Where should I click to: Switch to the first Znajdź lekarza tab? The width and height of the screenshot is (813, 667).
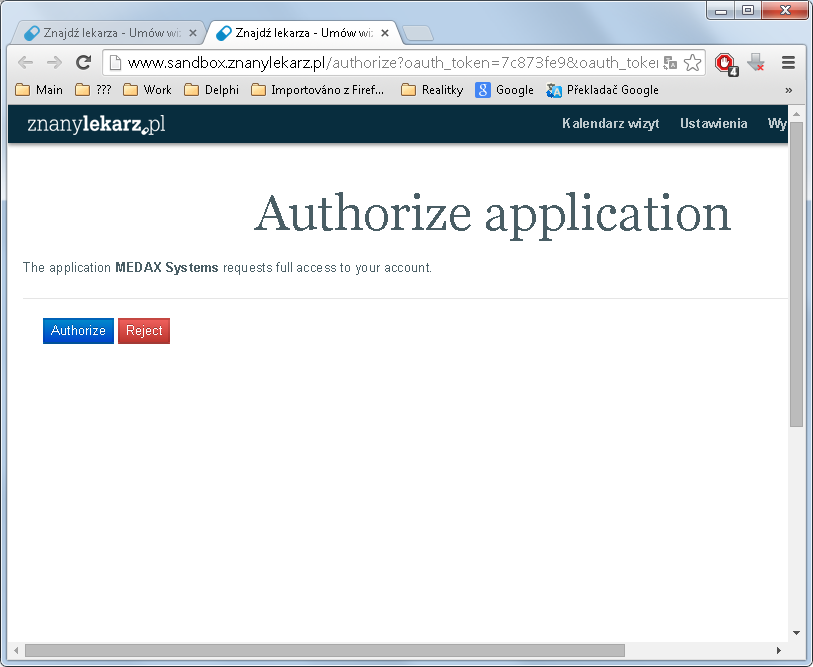coord(104,33)
